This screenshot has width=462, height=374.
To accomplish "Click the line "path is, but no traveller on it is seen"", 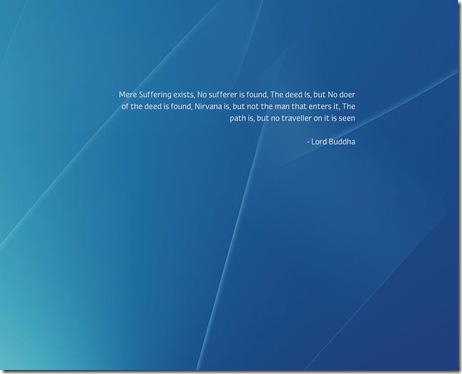I will tap(292, 118).
